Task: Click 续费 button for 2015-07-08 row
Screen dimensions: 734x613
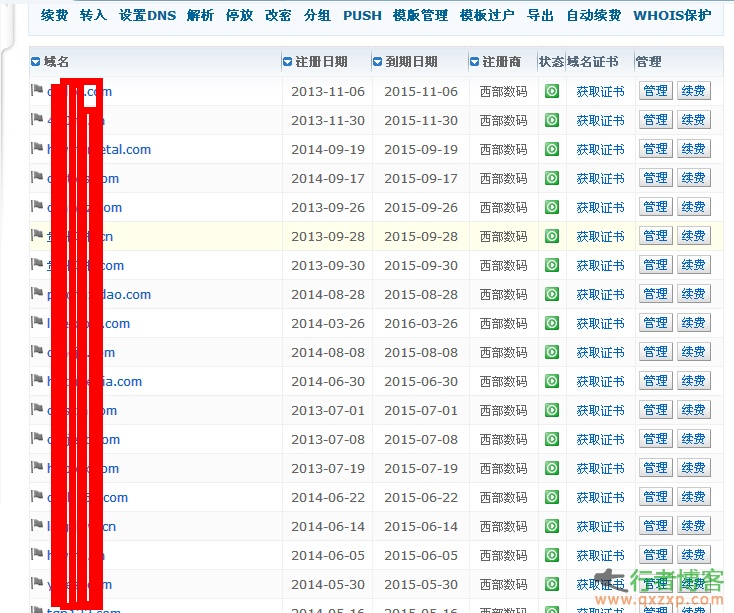Action: pos(693,439)
